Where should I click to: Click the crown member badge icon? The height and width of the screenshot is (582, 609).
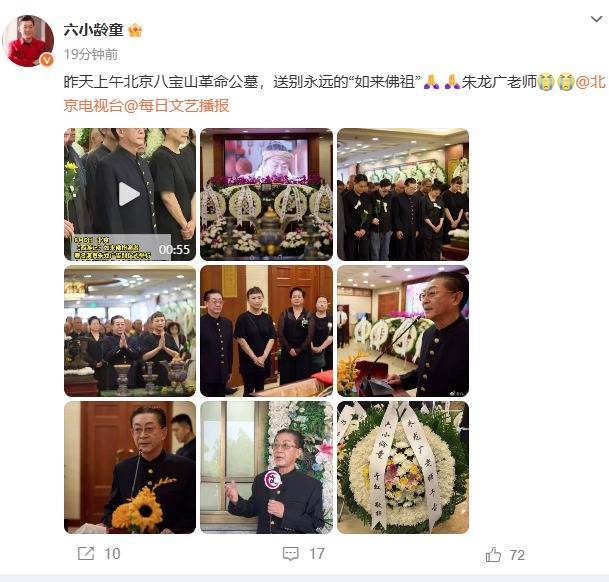[x=135, y=30]
